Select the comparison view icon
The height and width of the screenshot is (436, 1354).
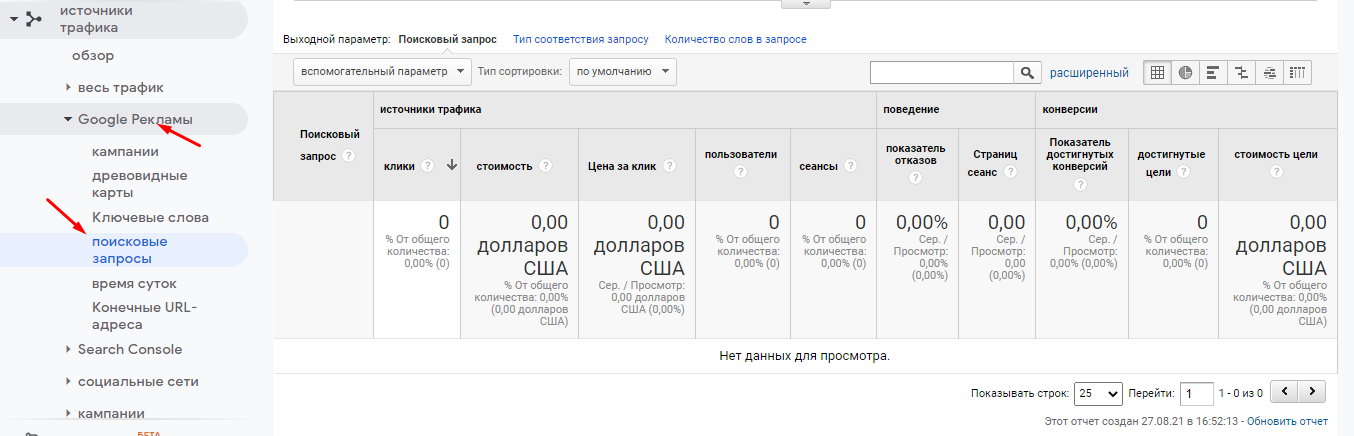pyautogui.click(x=1241, y=73)
